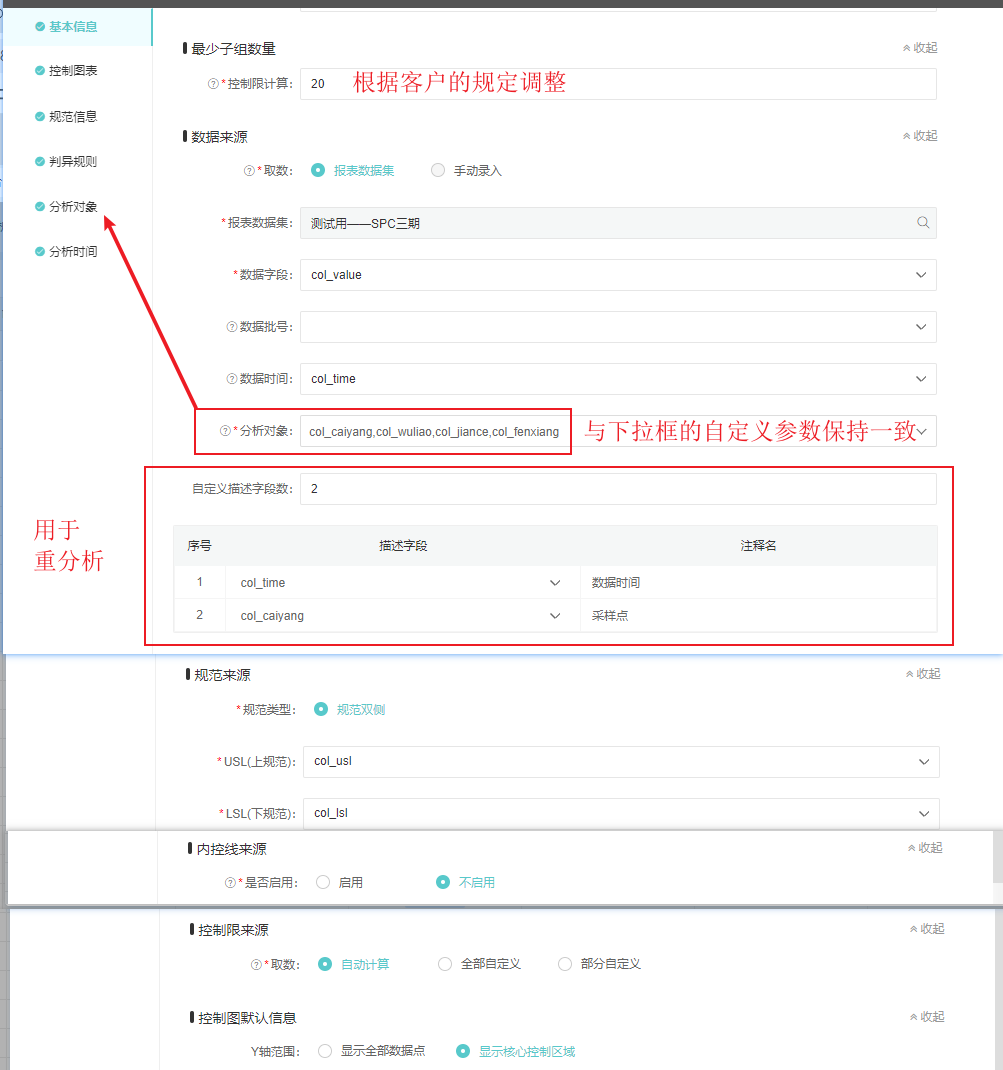Open row 2 描述字段 dropdown col_caiyang
The height and width of the screenshot is (1070, 1003).
pos(403,616)
